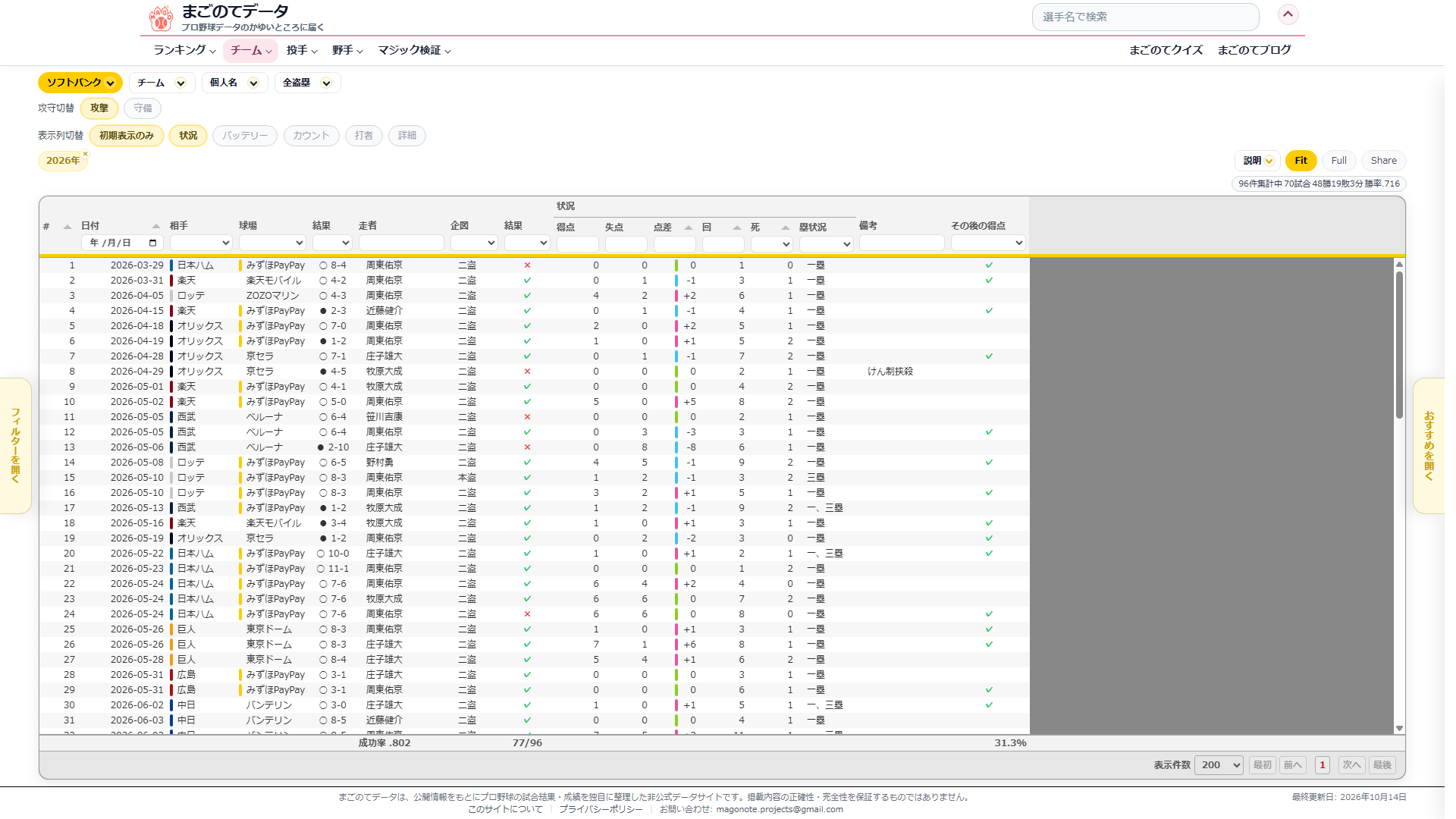Screen dimensions: 1456x819
Task: Change the 表示件数 200 dropdown
Action: (x=1219, y=765)
